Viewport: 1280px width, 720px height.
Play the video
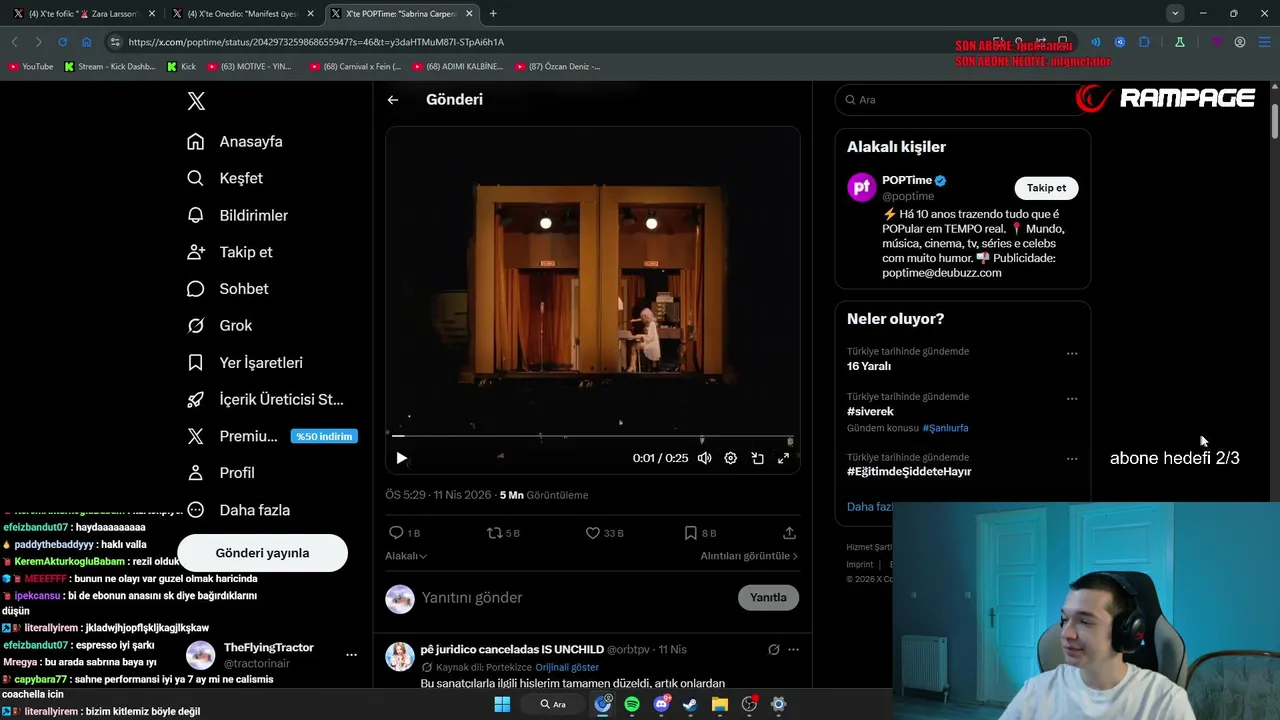tap(401, 458)
